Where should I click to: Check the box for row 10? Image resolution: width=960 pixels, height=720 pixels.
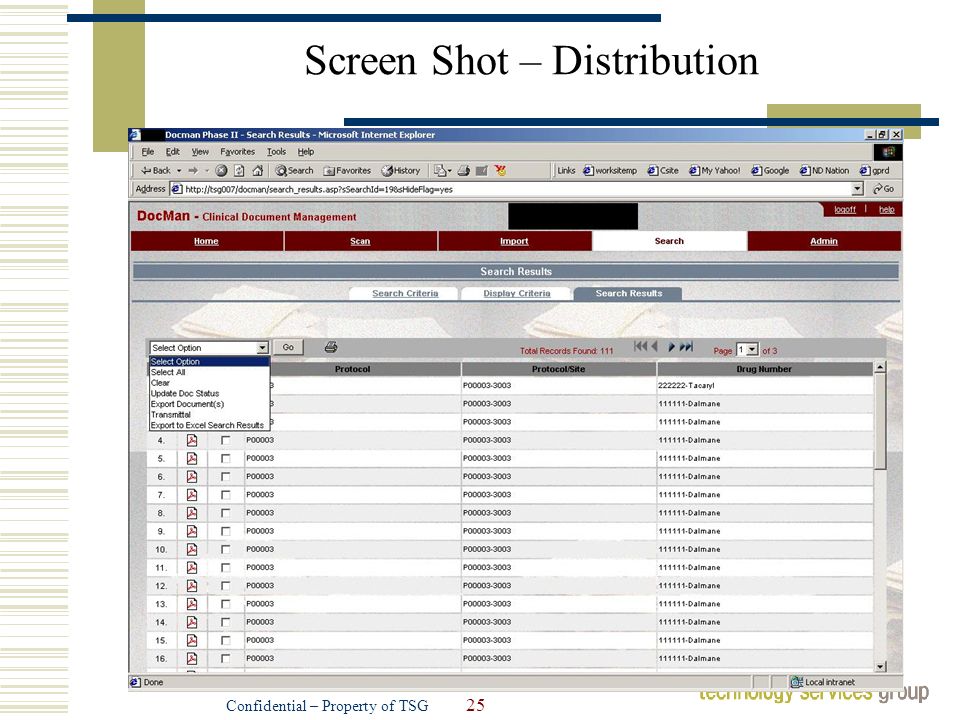point(225,549)
